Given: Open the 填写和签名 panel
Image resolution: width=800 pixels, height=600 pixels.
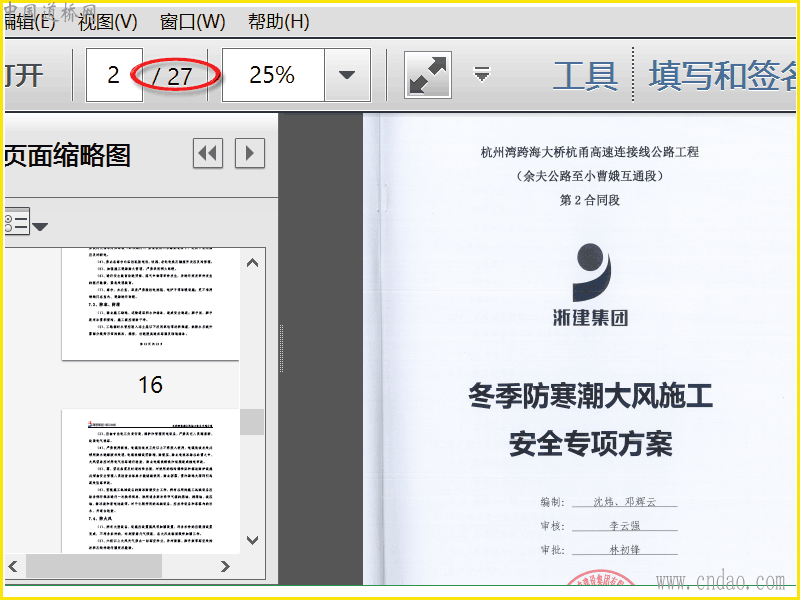Looking at the screenshot, I should (x=722, y=76).
